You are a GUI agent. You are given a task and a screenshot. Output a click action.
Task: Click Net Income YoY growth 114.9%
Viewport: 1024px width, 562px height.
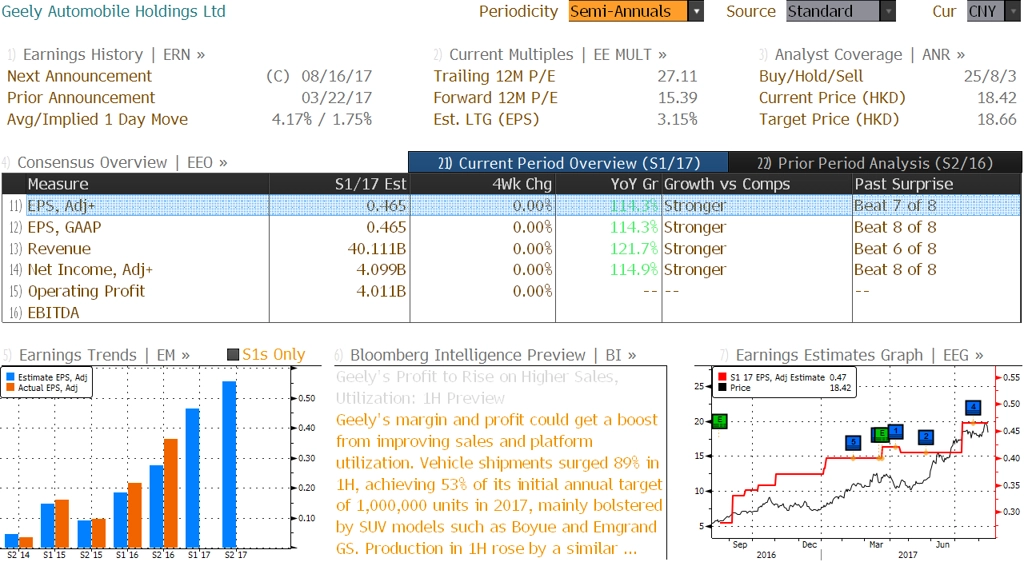point(634,270)
